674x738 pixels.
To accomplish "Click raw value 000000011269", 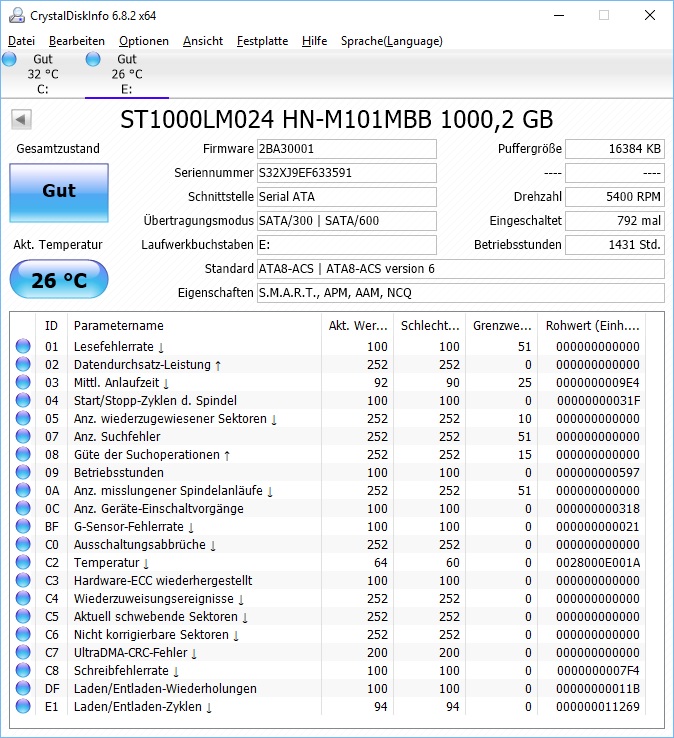I will pyautogui.click(x=598, y=706).
